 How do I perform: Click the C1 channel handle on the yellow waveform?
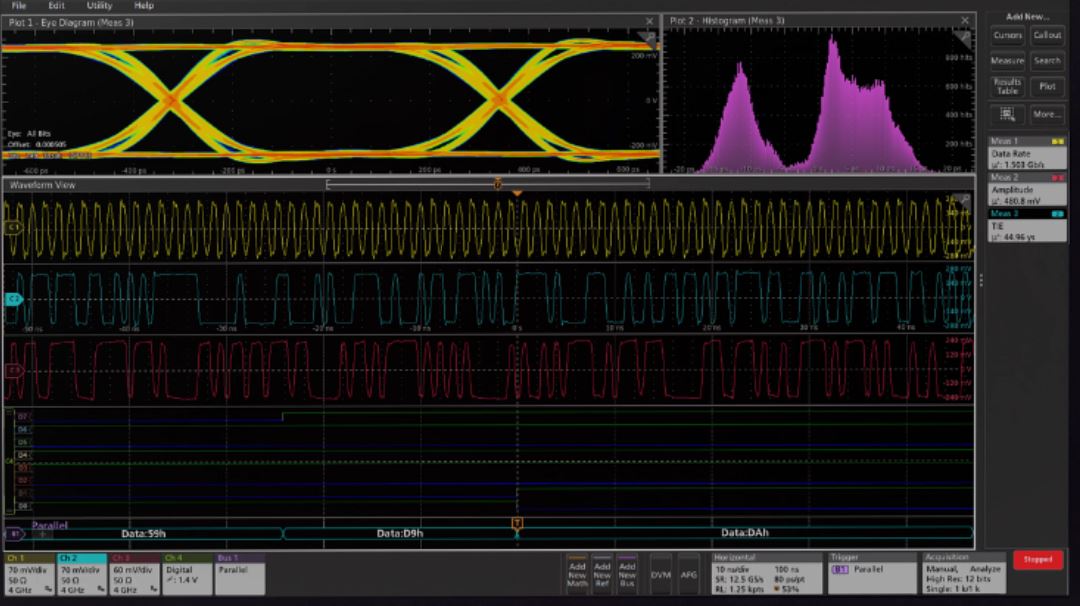[13, 227]
